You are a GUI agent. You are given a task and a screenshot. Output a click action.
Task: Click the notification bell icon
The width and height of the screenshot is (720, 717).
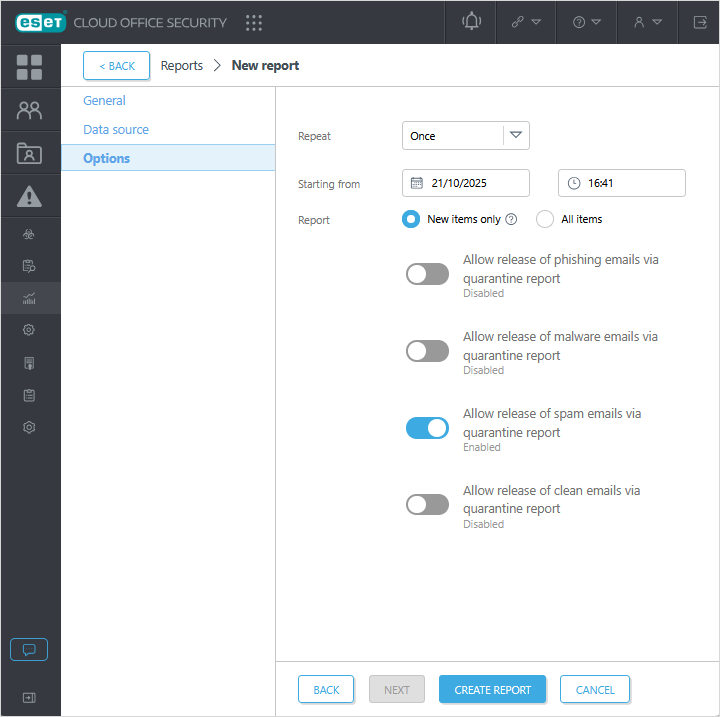pyautogui.click(x=471, y=22)
